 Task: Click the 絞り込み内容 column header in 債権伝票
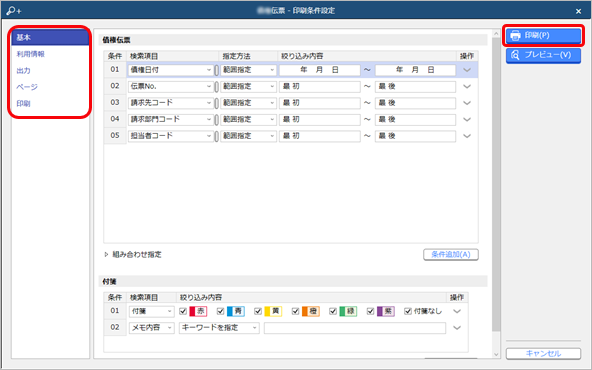[x=302, y=56]
